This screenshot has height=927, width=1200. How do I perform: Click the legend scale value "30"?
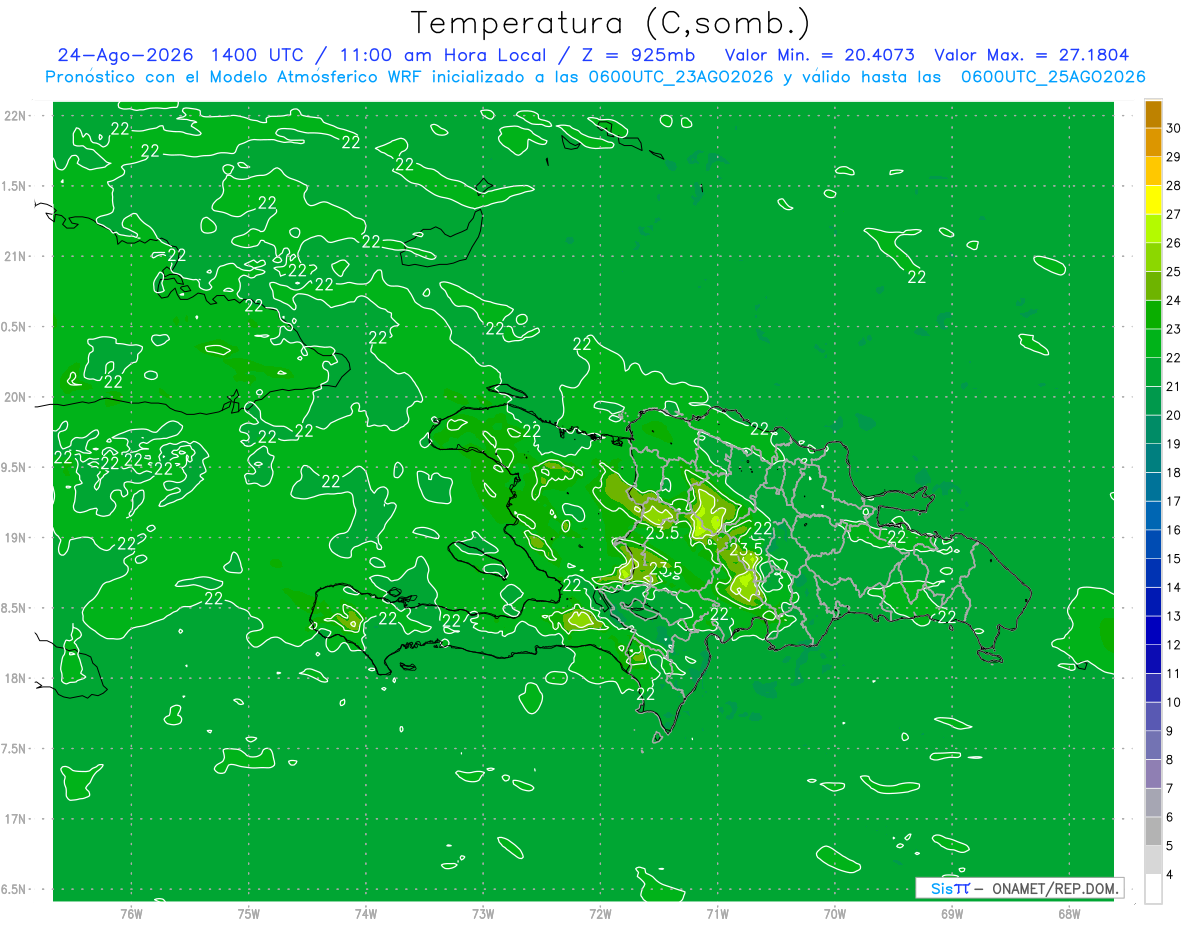pyautogui.click(x=1174, y=128)
